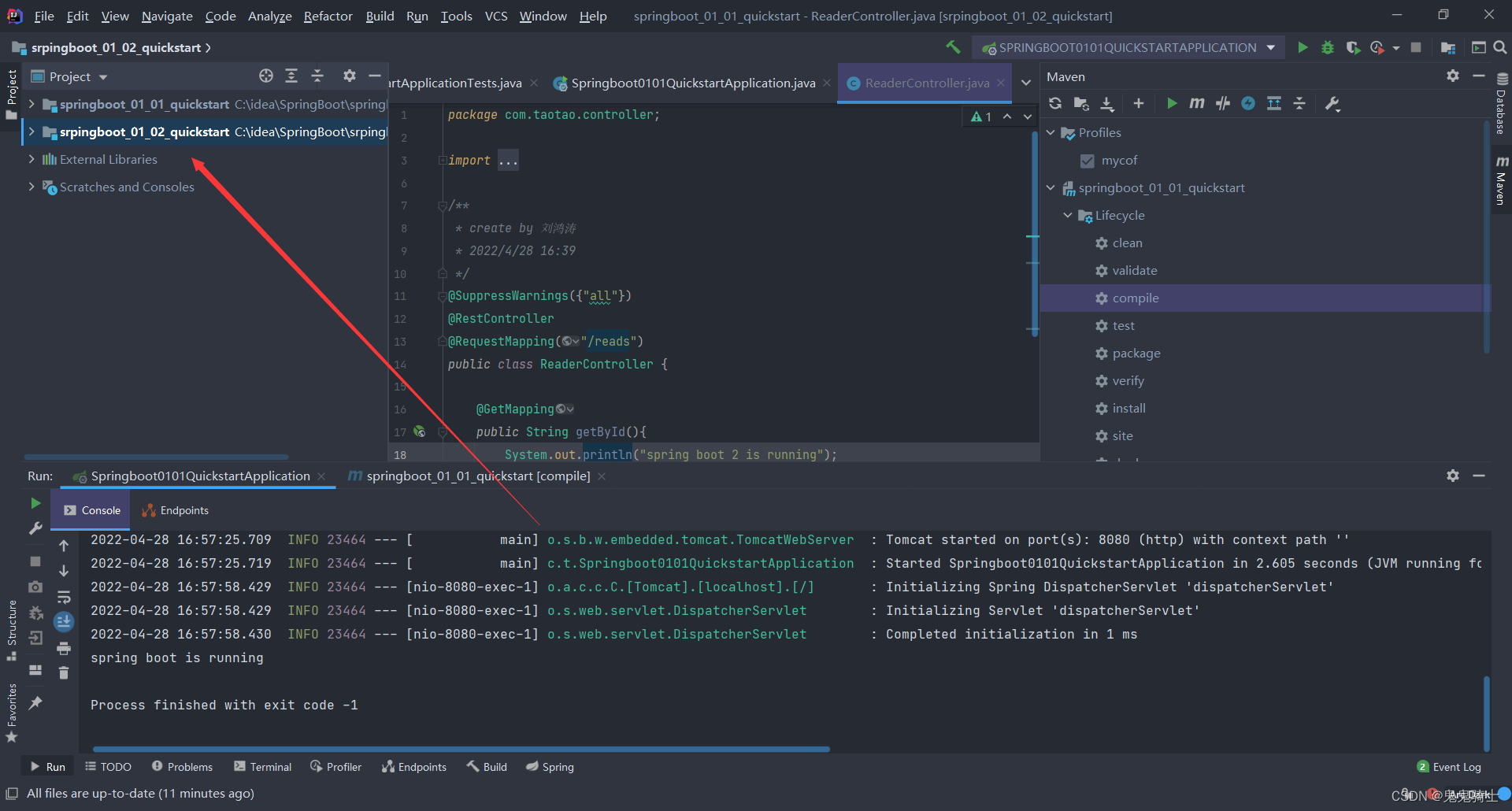Image resolution: width=1512 pixels, height=811 pixels.
Task: Expand External Libraries
Action: [31, 159]
